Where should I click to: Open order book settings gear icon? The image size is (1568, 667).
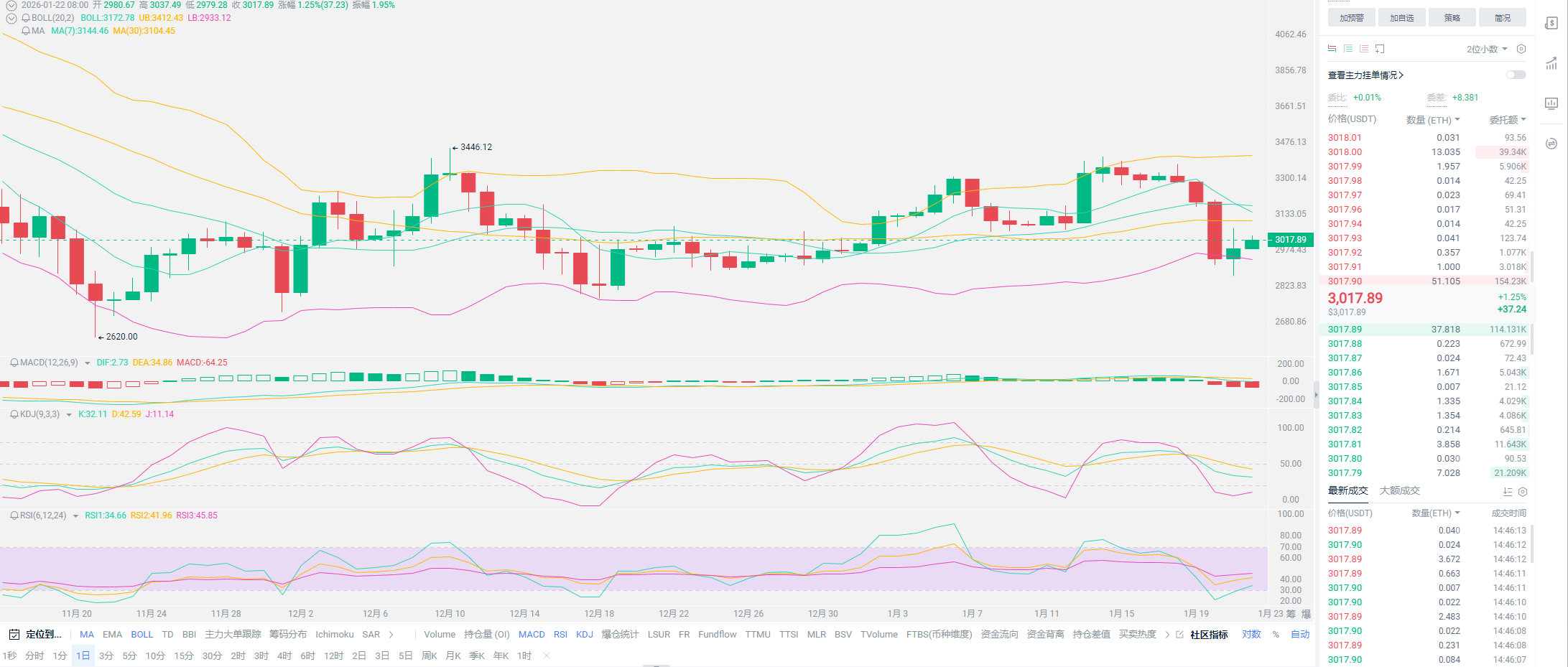click(x=1521, y=49)
